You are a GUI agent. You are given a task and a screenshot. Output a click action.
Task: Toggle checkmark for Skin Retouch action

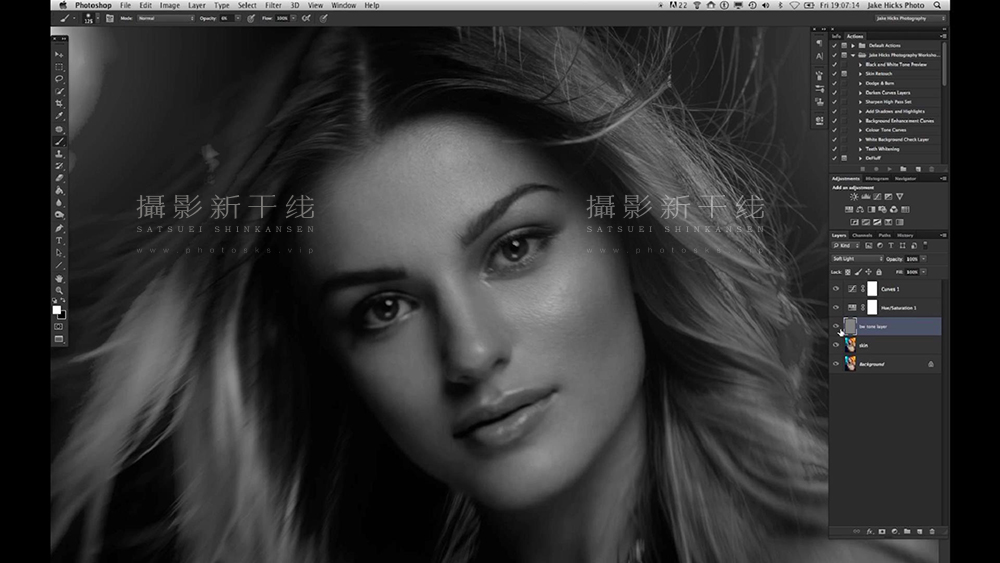tap(835, 73)
